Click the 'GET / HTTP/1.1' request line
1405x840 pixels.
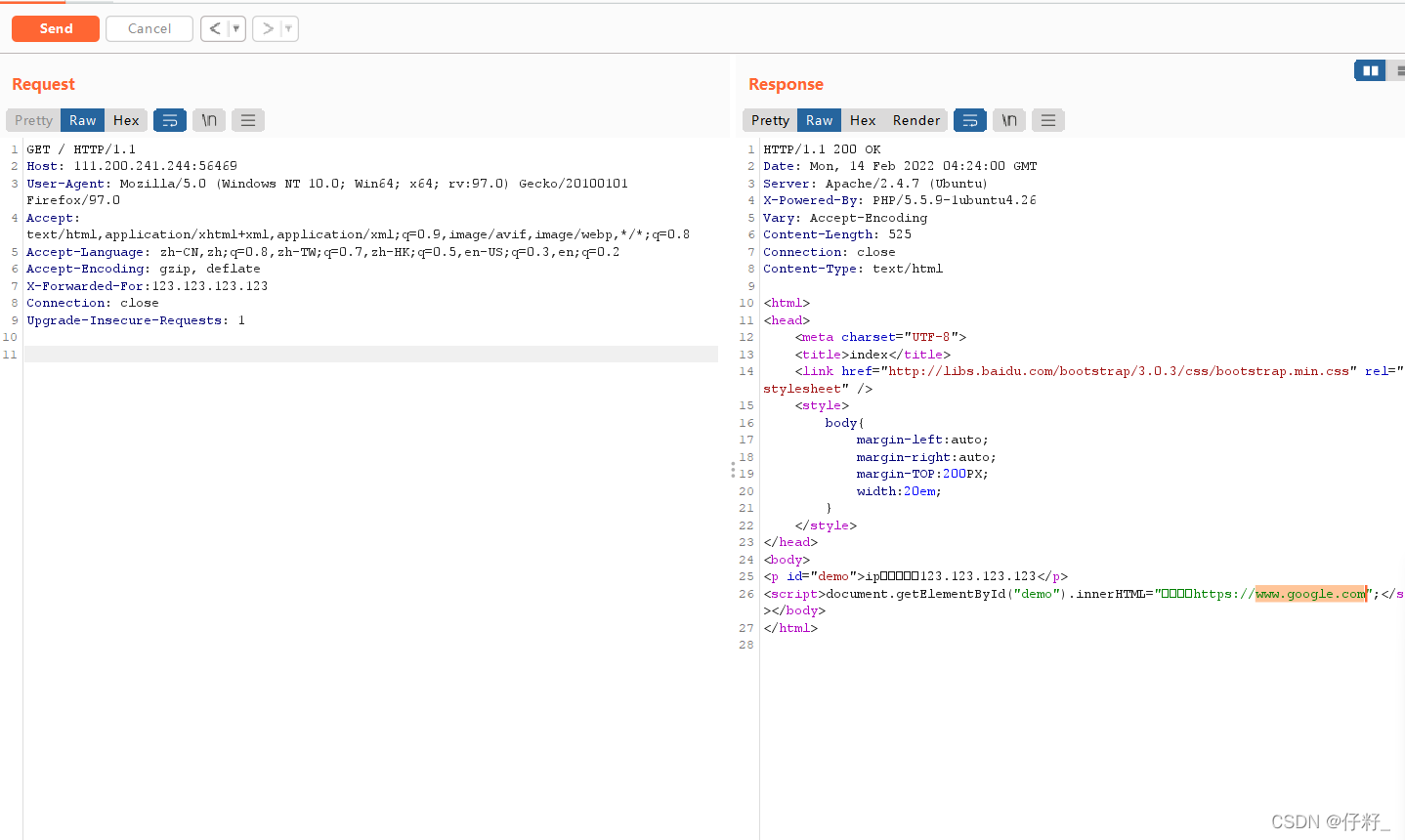81,149
